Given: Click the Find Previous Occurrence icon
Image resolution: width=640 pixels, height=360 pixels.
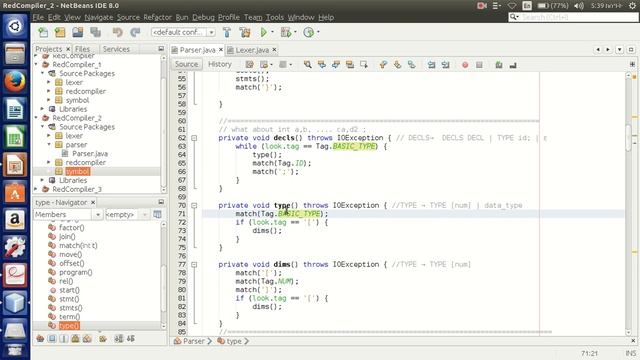Looking at the screenshot, I should pyautogui.click(x=322, y=64).
